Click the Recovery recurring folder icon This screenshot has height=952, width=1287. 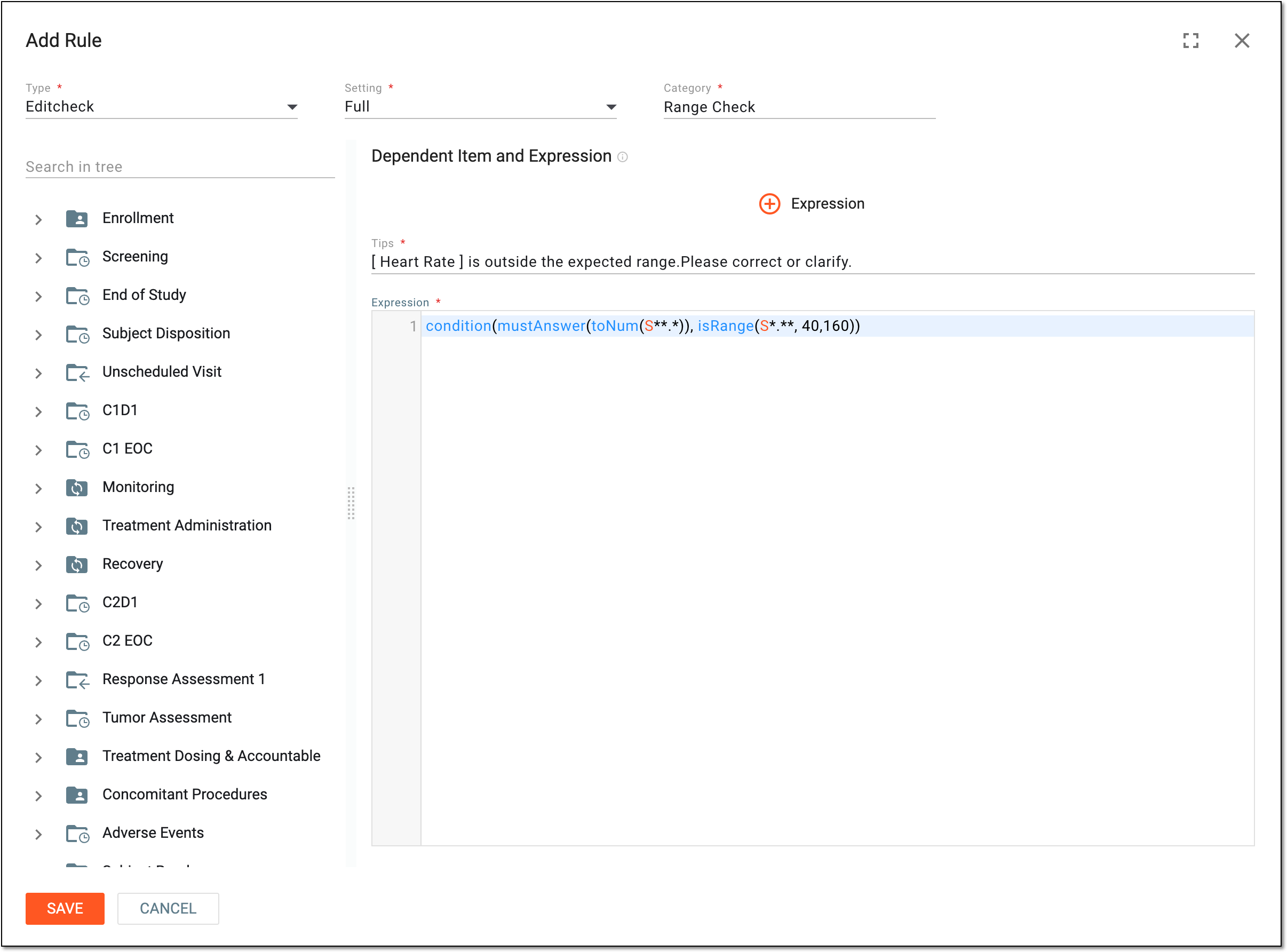[77, 564]
